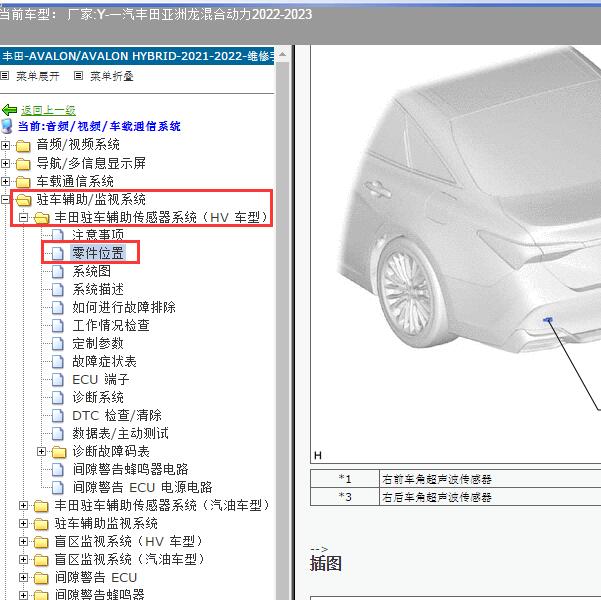Open the DTC 检查/清除 page
Screen dimensions: 601x600
click(x=117, y=415)
